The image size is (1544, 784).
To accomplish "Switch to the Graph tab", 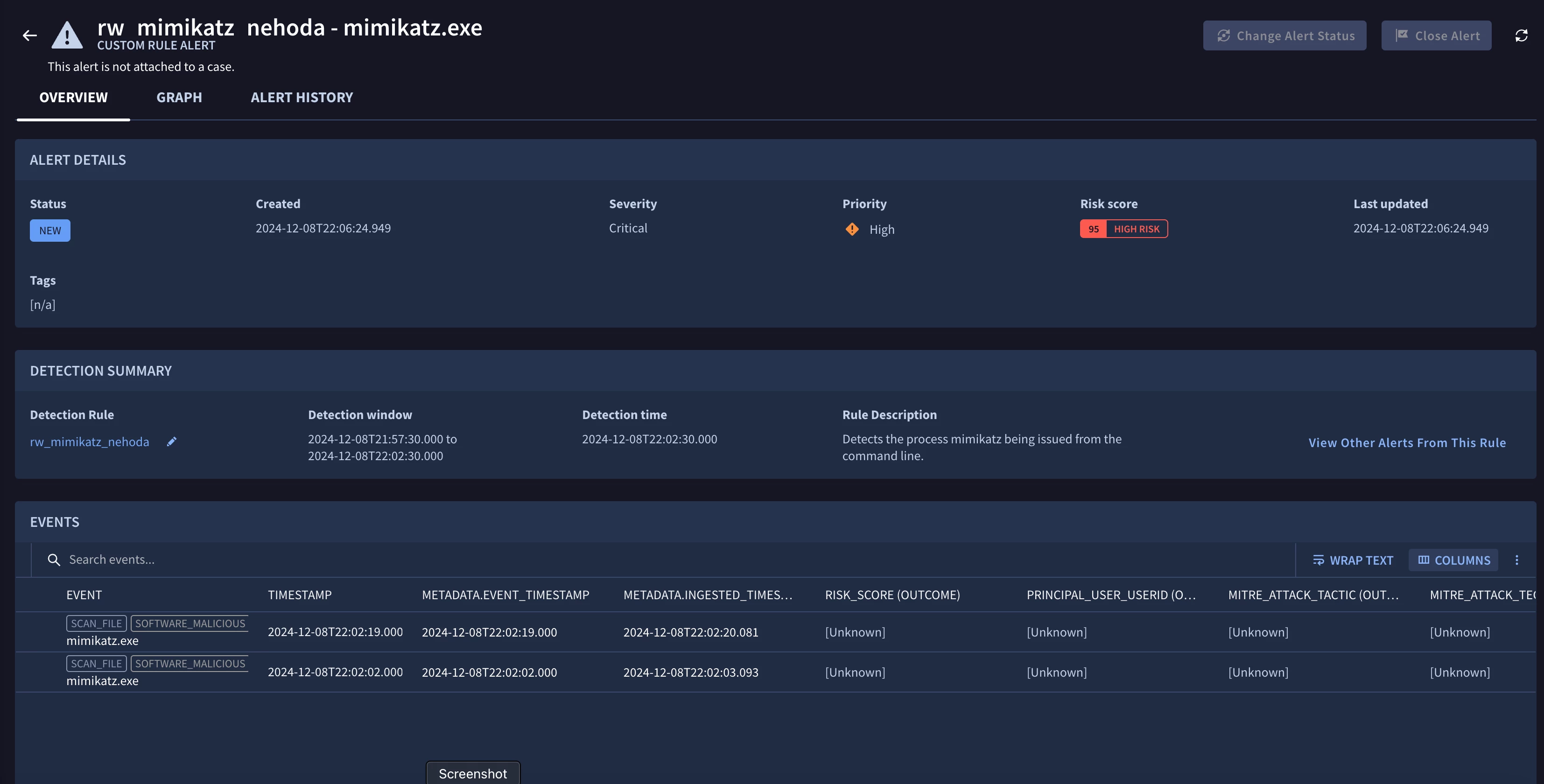I will pos(179,97).
